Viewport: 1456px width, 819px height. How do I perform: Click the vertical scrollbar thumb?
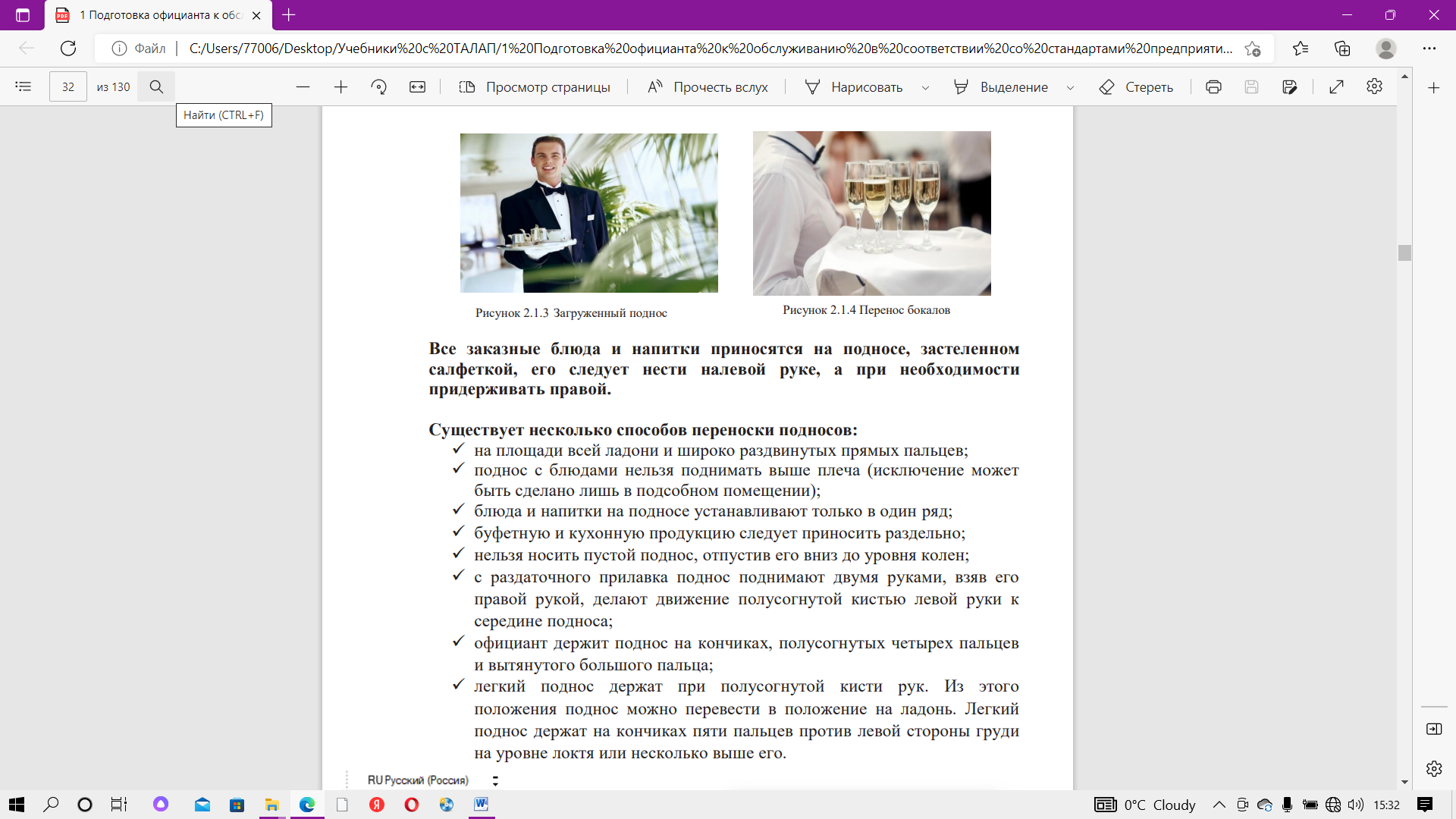1404,253
